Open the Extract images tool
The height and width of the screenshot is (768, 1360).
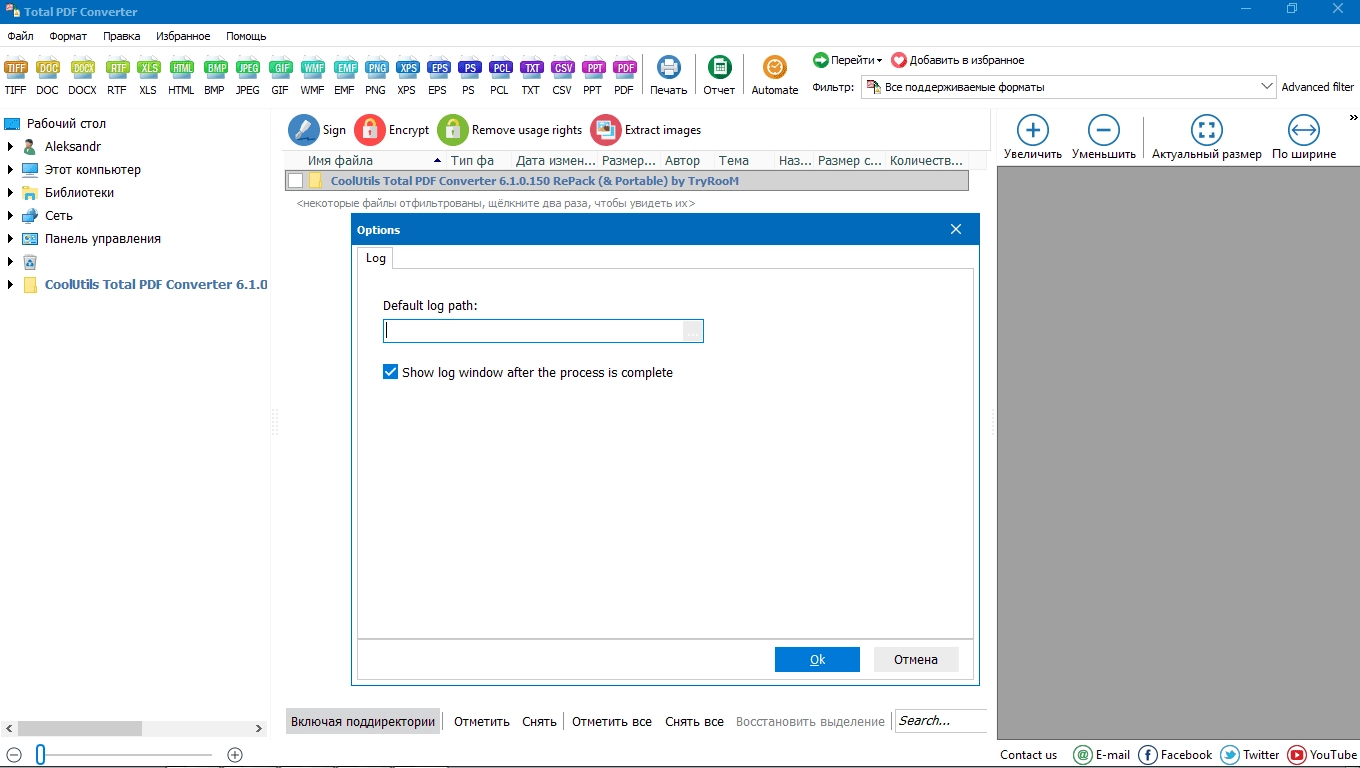point(646,130)
